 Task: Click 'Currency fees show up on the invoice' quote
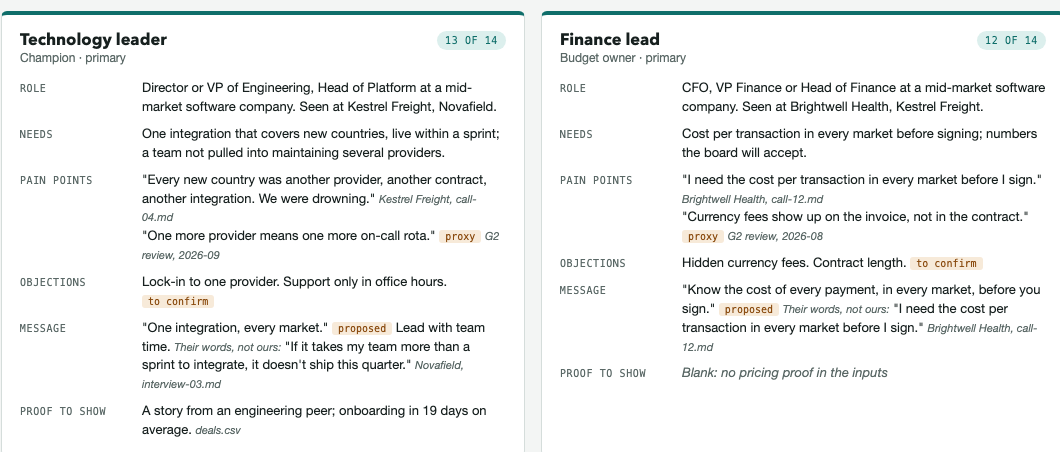click(855, 217)
